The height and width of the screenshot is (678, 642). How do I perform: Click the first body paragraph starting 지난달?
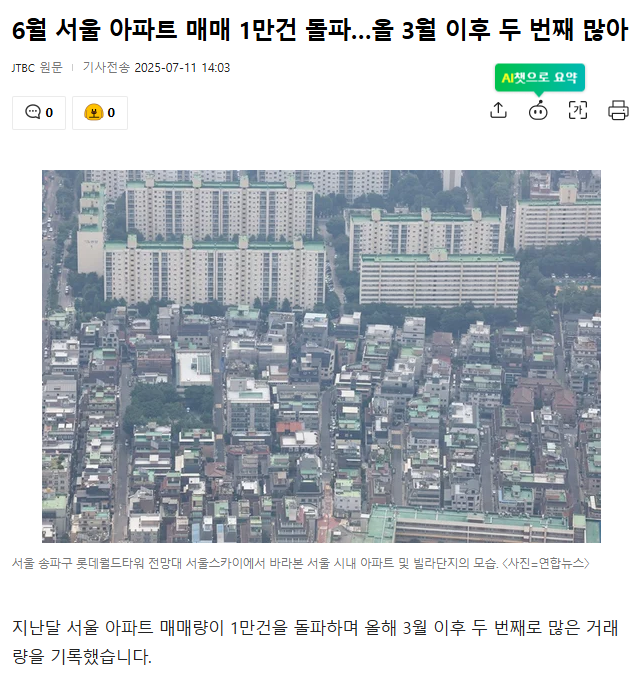pyautogui.click(x=315, y=642)
